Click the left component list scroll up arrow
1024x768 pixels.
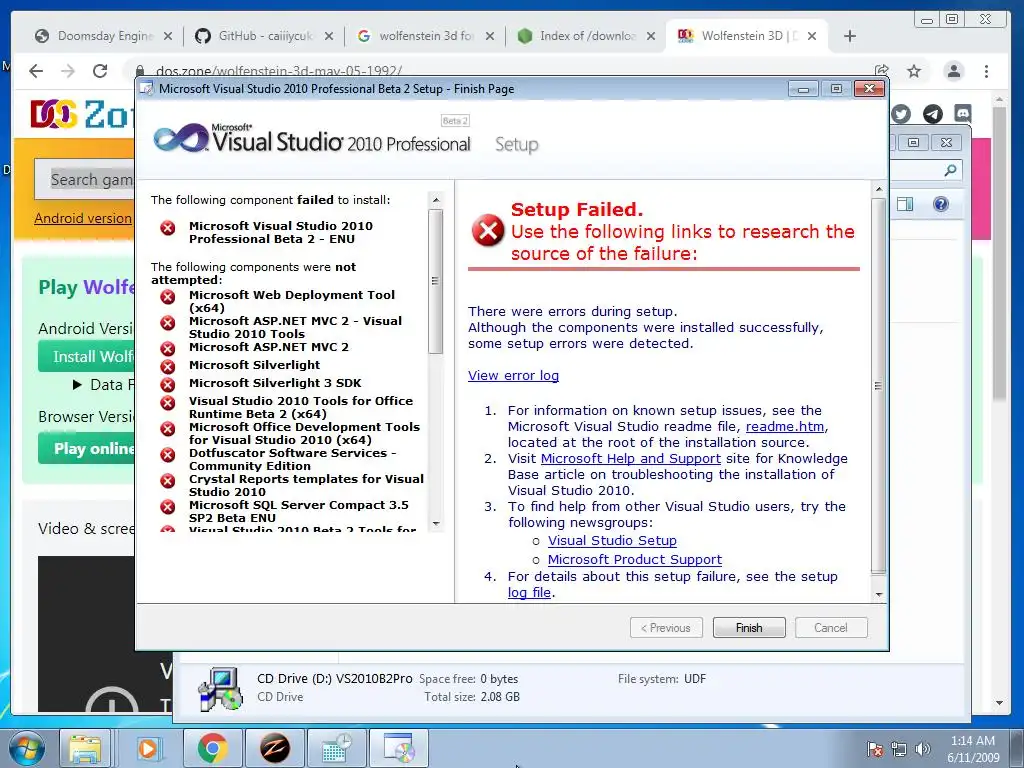tap(436, 199)
